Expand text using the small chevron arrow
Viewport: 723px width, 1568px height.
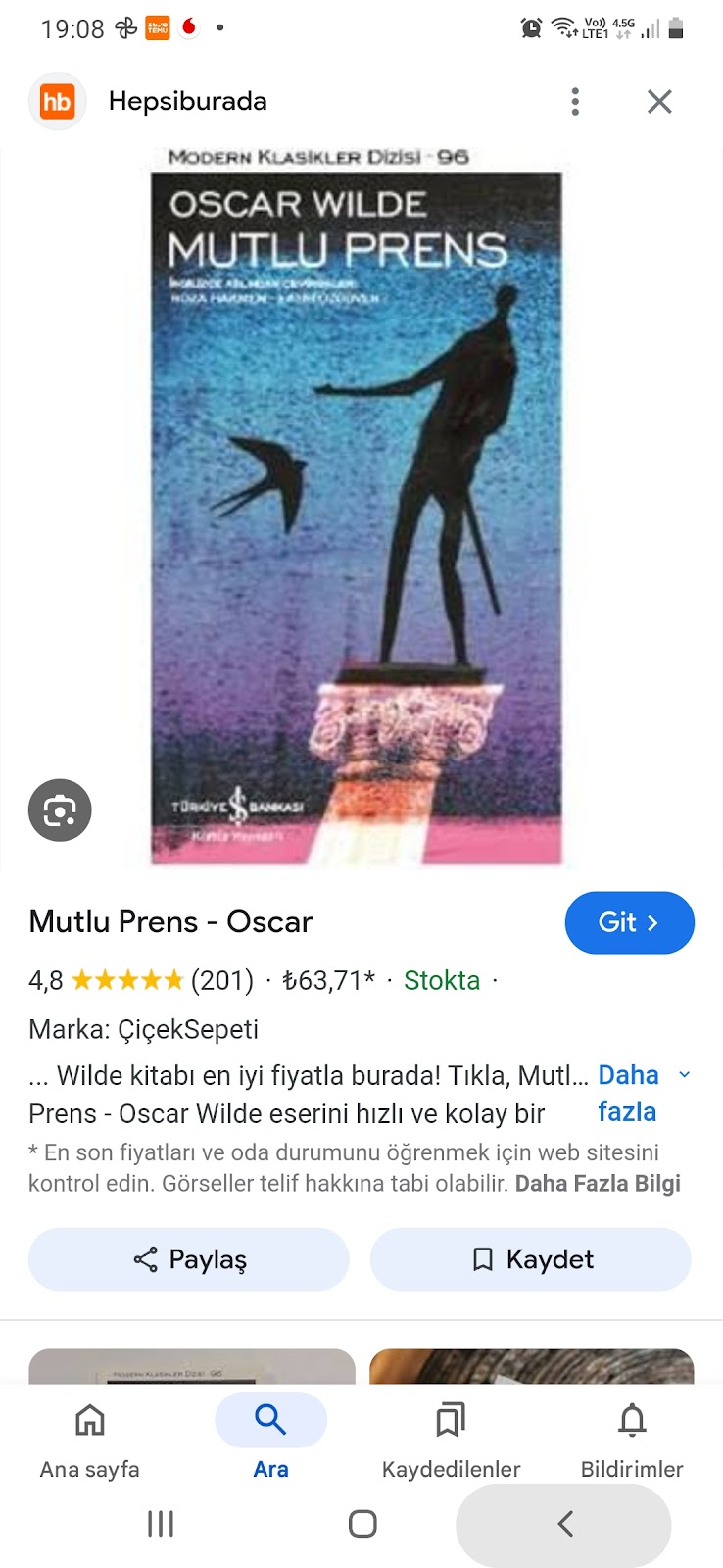coord(685,1074)
